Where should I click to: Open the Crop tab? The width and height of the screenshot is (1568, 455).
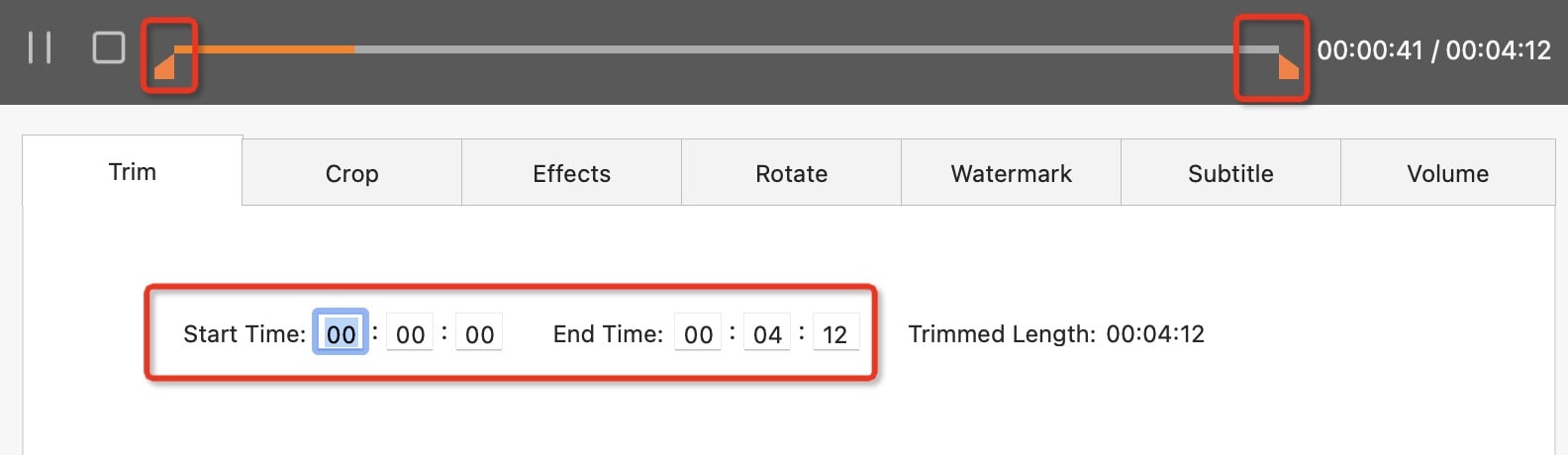tap(352, 174)
